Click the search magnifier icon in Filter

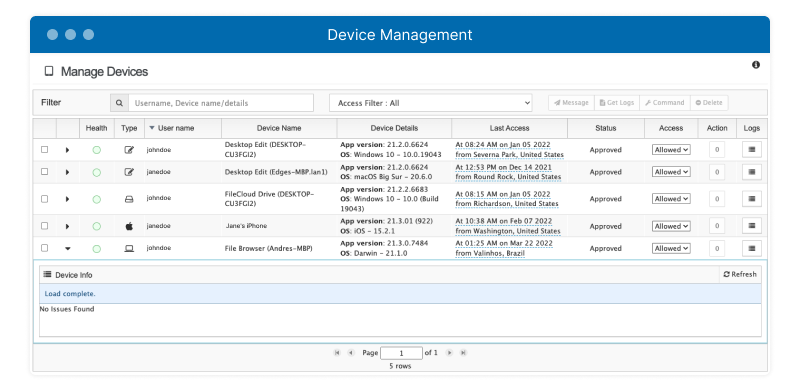tap(119, 103)
